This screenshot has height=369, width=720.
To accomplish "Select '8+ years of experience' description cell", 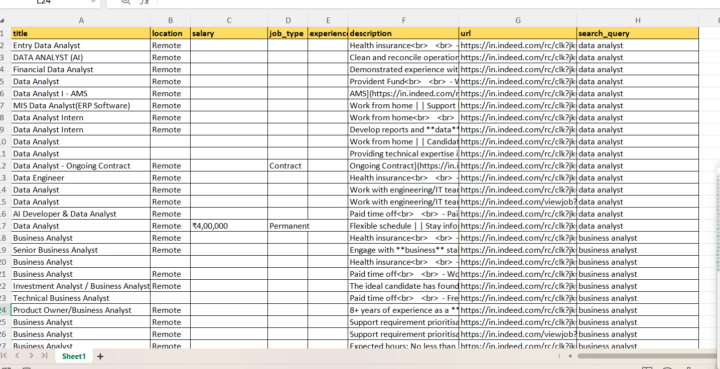I will coord(404,310).
